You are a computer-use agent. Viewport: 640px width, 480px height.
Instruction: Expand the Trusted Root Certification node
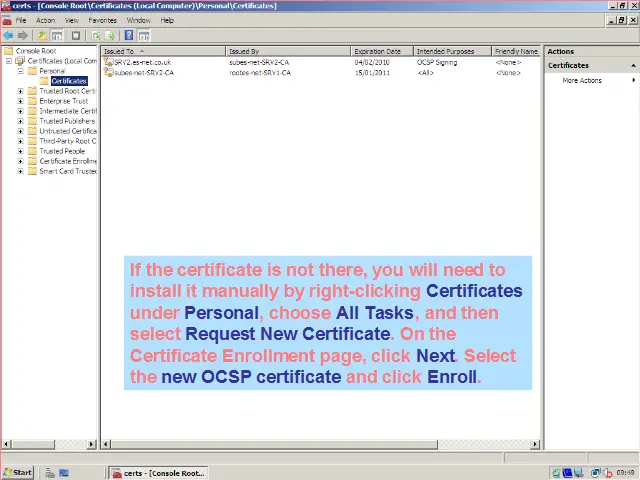point(20,91)
